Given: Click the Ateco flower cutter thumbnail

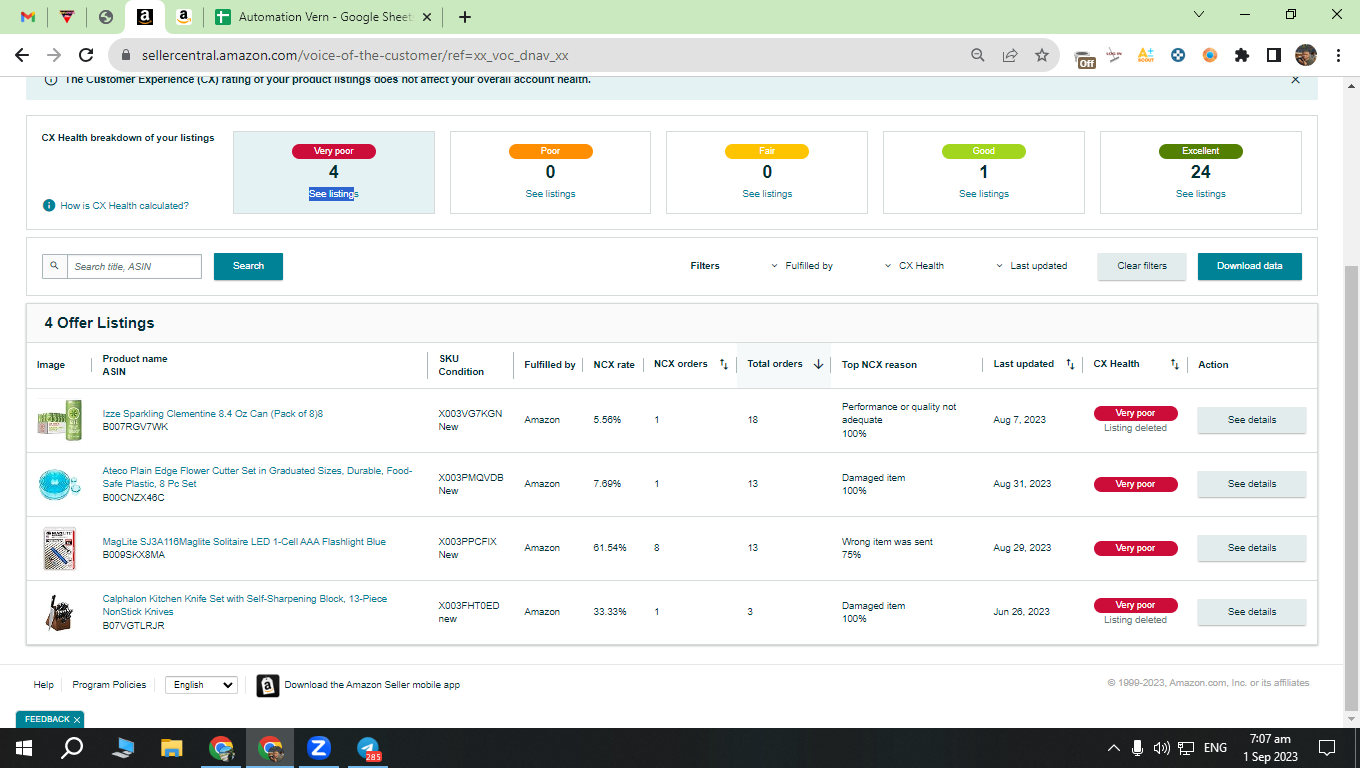Looking at the screenshot, I should coord(59,484).
